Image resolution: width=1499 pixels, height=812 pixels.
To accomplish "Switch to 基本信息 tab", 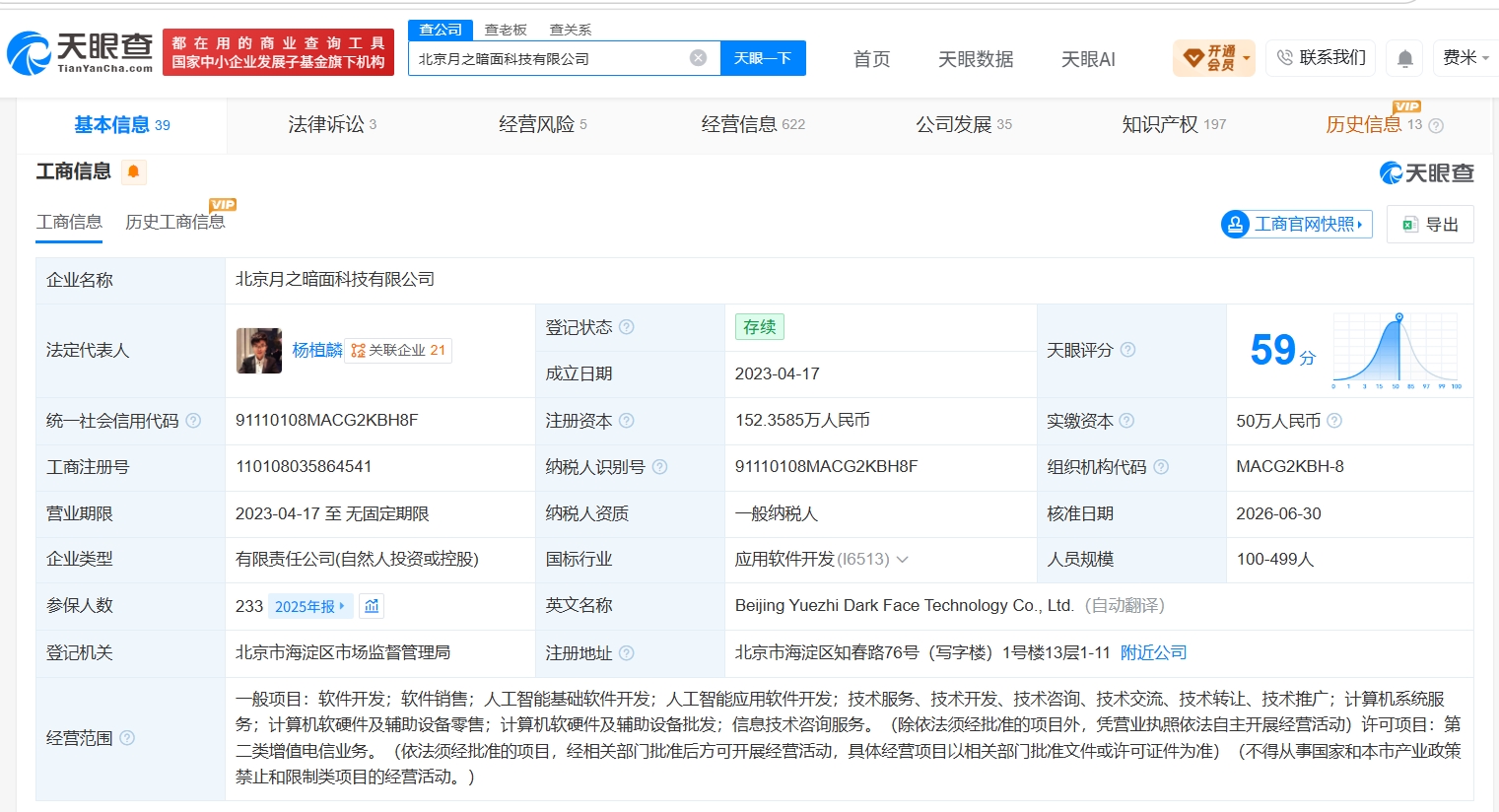I will point(122,125).
